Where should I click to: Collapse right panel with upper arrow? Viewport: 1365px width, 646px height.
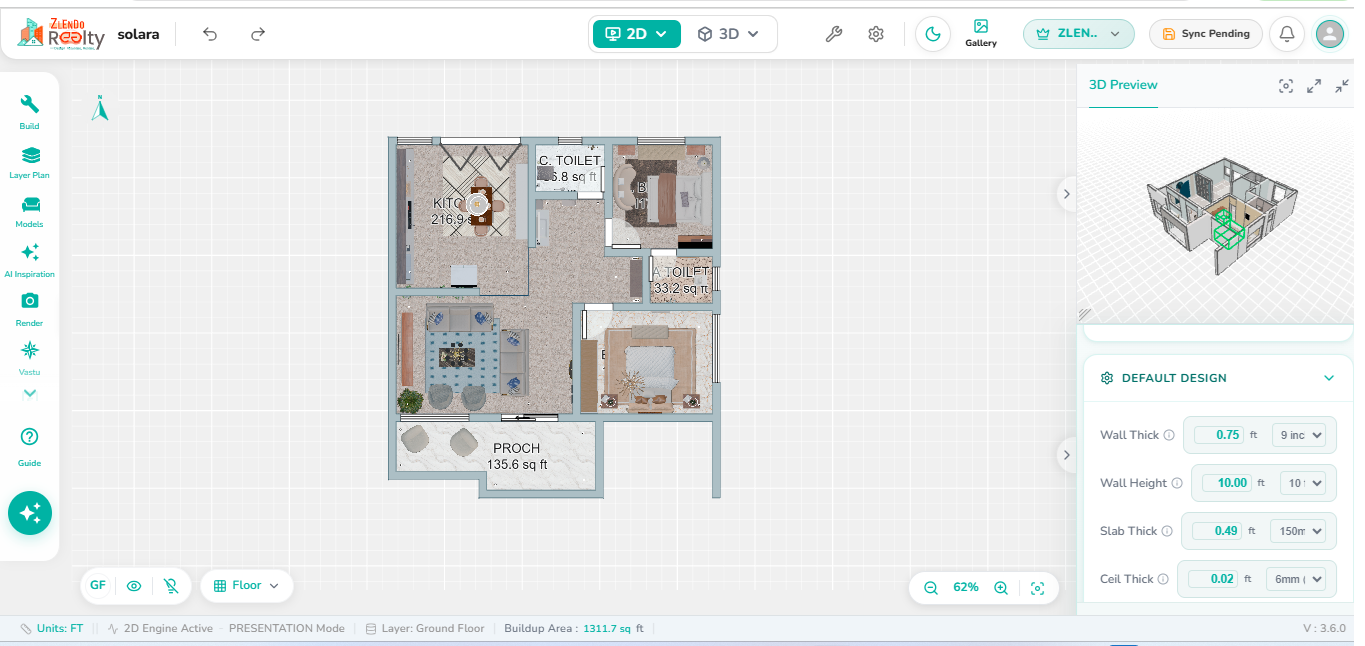coord(1066,194)
